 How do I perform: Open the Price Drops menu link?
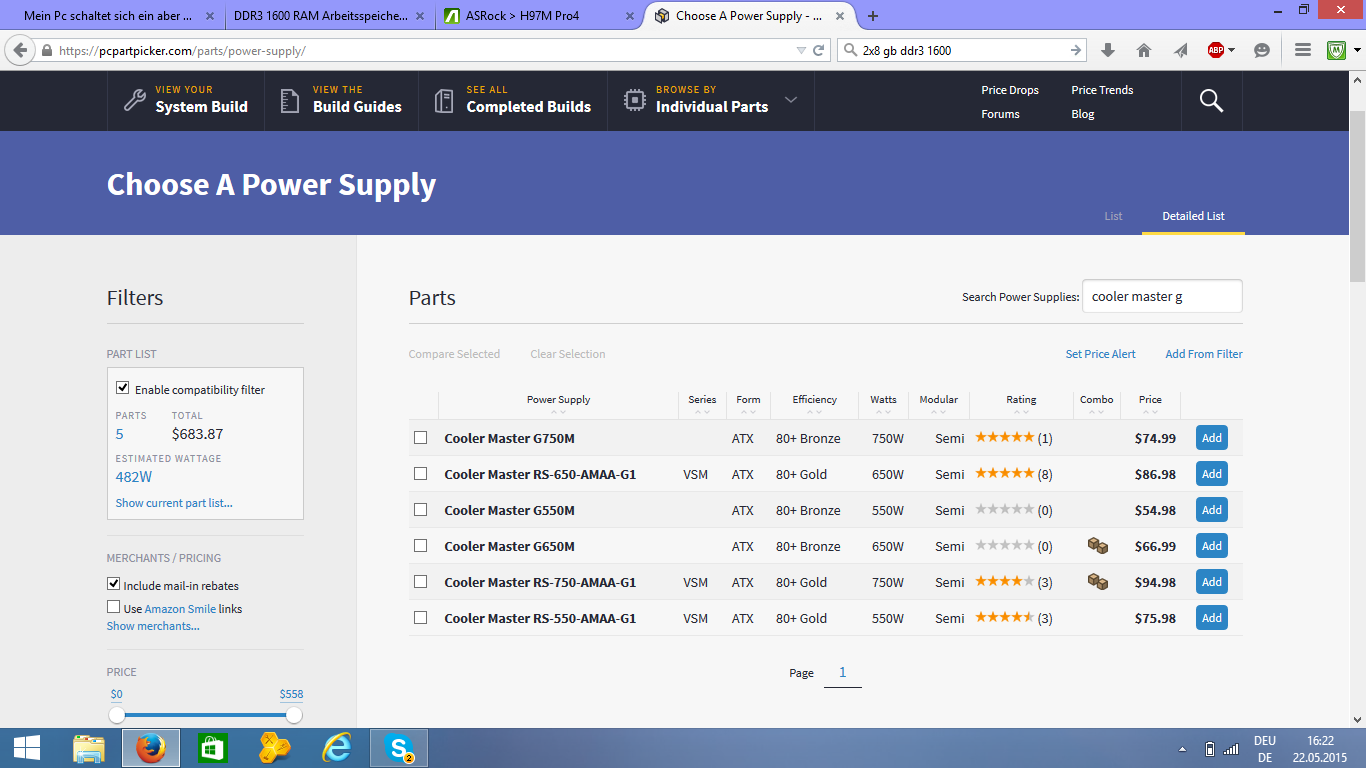[x=1010, y=90]
